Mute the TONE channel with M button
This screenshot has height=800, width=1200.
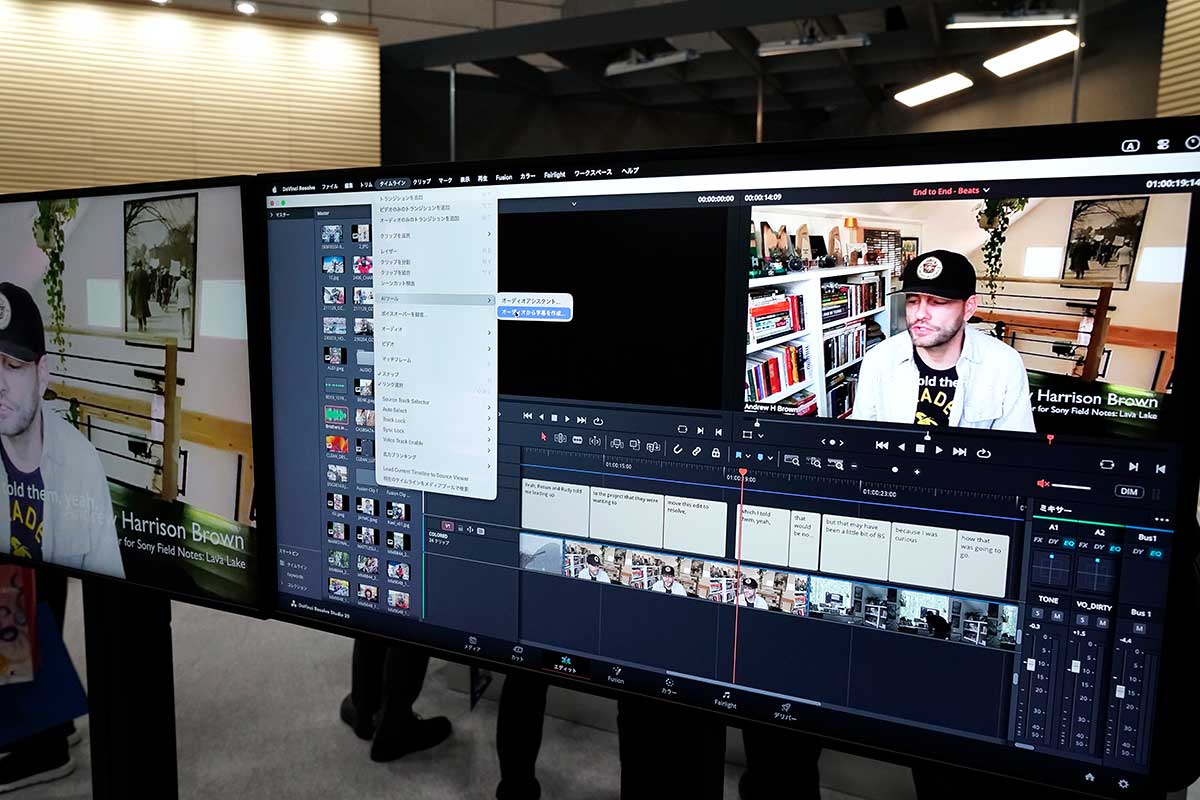pyautogui.click(x=1056, y=614)
